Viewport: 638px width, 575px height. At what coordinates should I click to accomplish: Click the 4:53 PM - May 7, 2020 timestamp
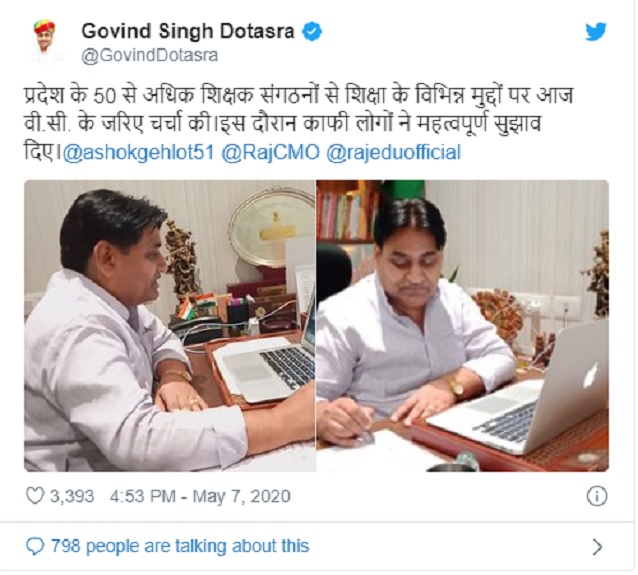click(200, 496)
